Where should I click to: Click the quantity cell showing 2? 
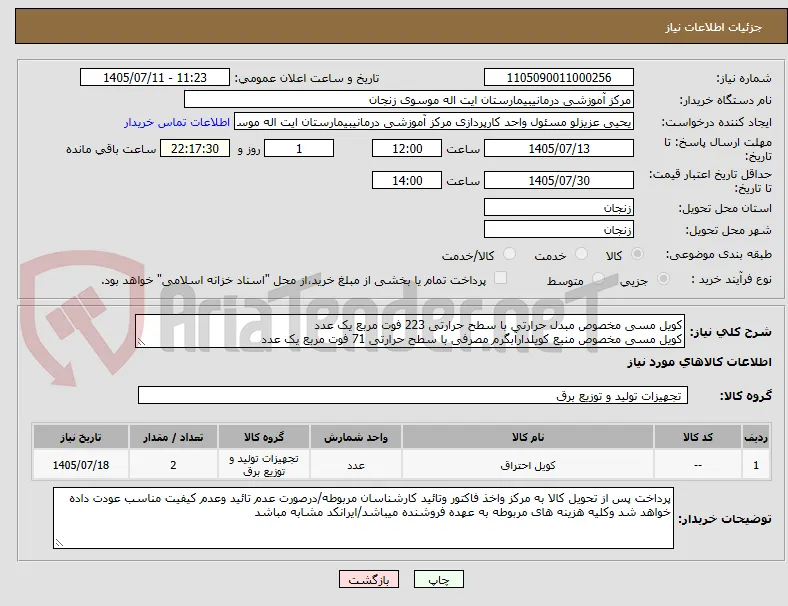173,465
